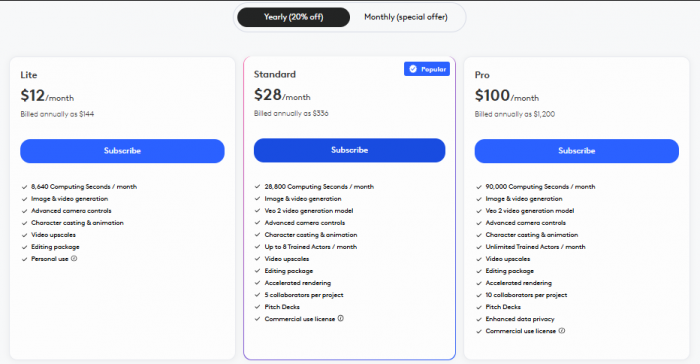Click Up to 8 Trained Actors feature
The image size is (700, 364).
coord(311,247)
